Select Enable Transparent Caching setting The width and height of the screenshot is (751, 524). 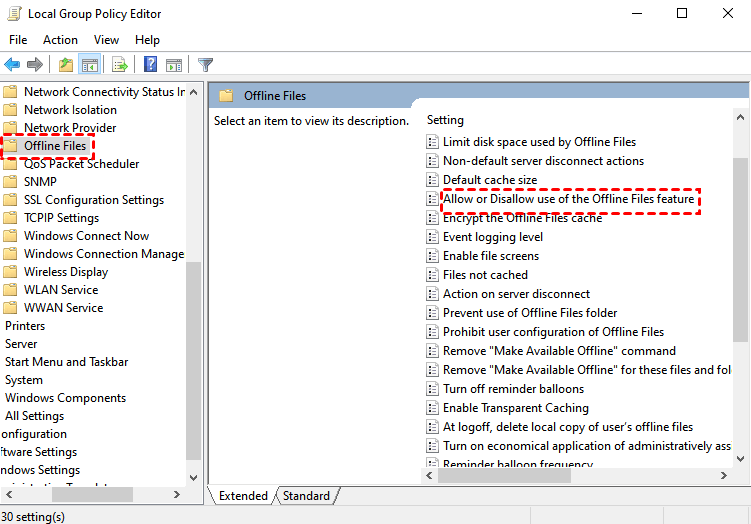(x=515, y=408)
